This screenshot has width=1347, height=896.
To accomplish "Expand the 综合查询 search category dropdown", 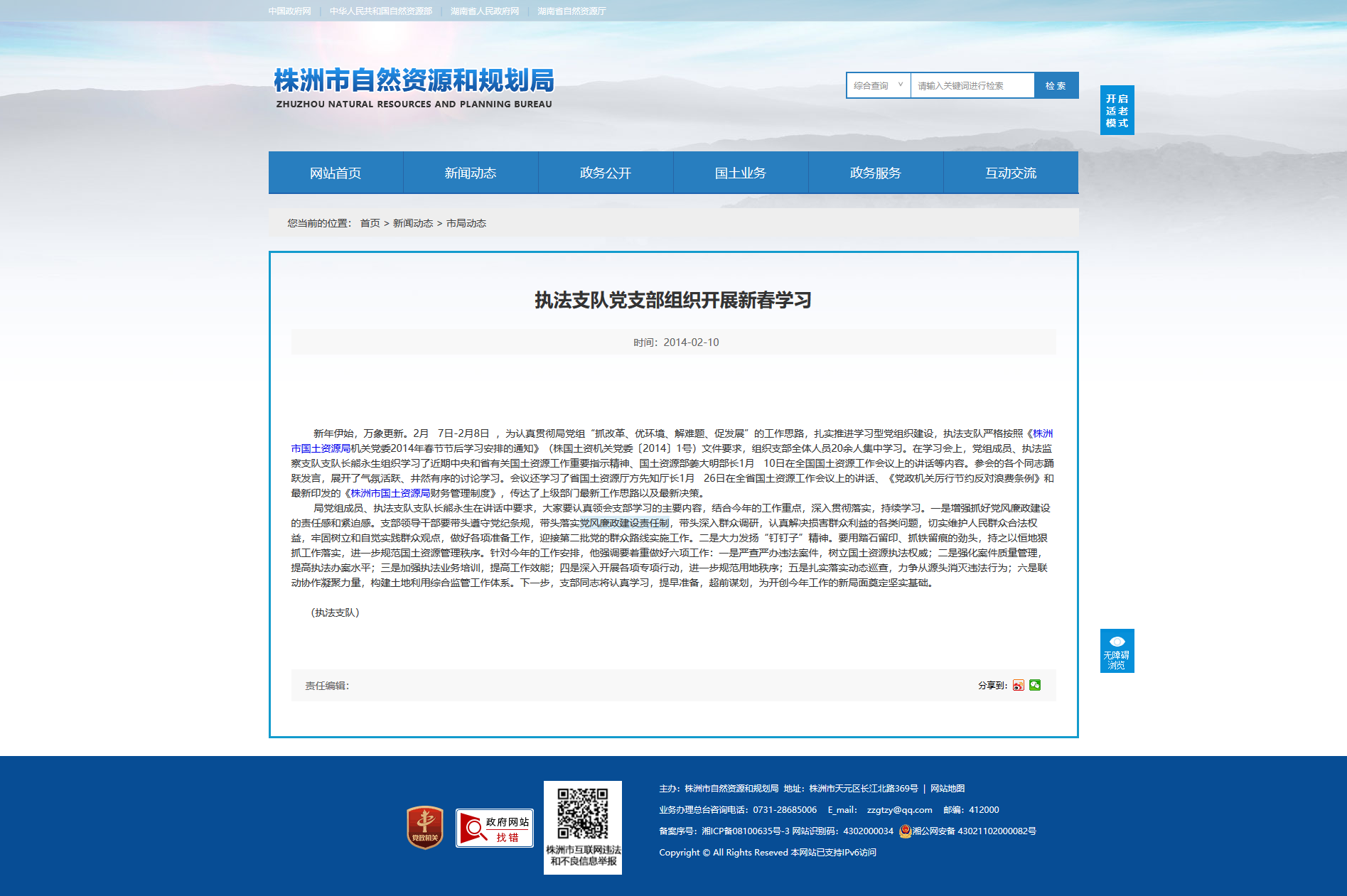I will (x=879, y=85).
